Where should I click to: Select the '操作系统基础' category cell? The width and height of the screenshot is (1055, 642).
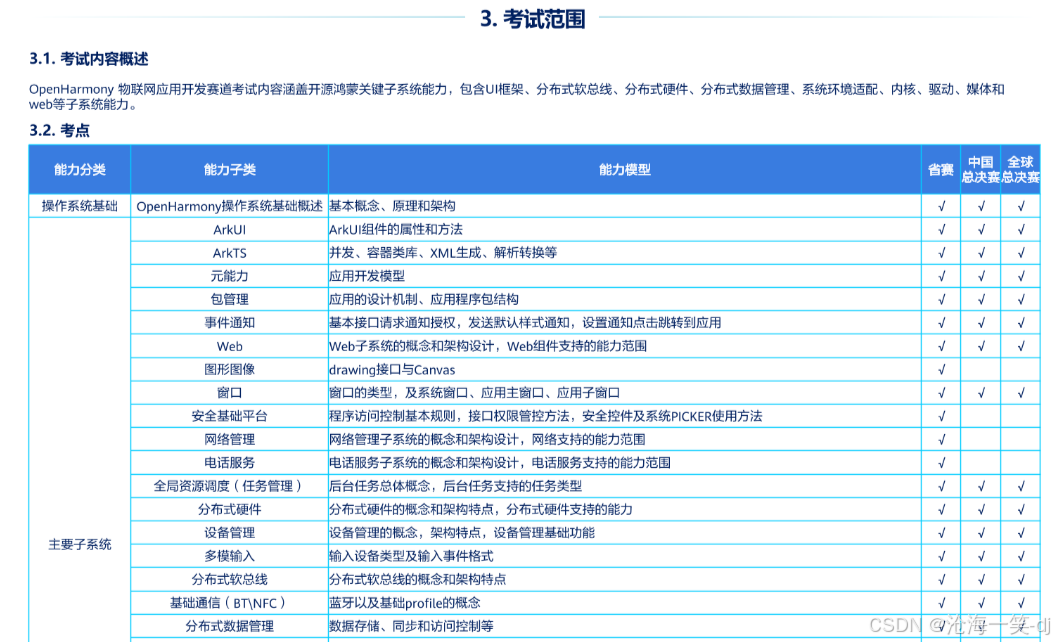(x=79, y=206)
